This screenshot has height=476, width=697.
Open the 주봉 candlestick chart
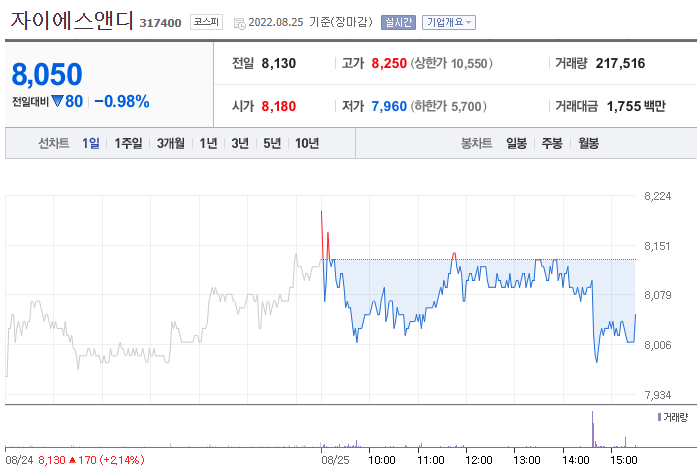click(x=552, y=143)
